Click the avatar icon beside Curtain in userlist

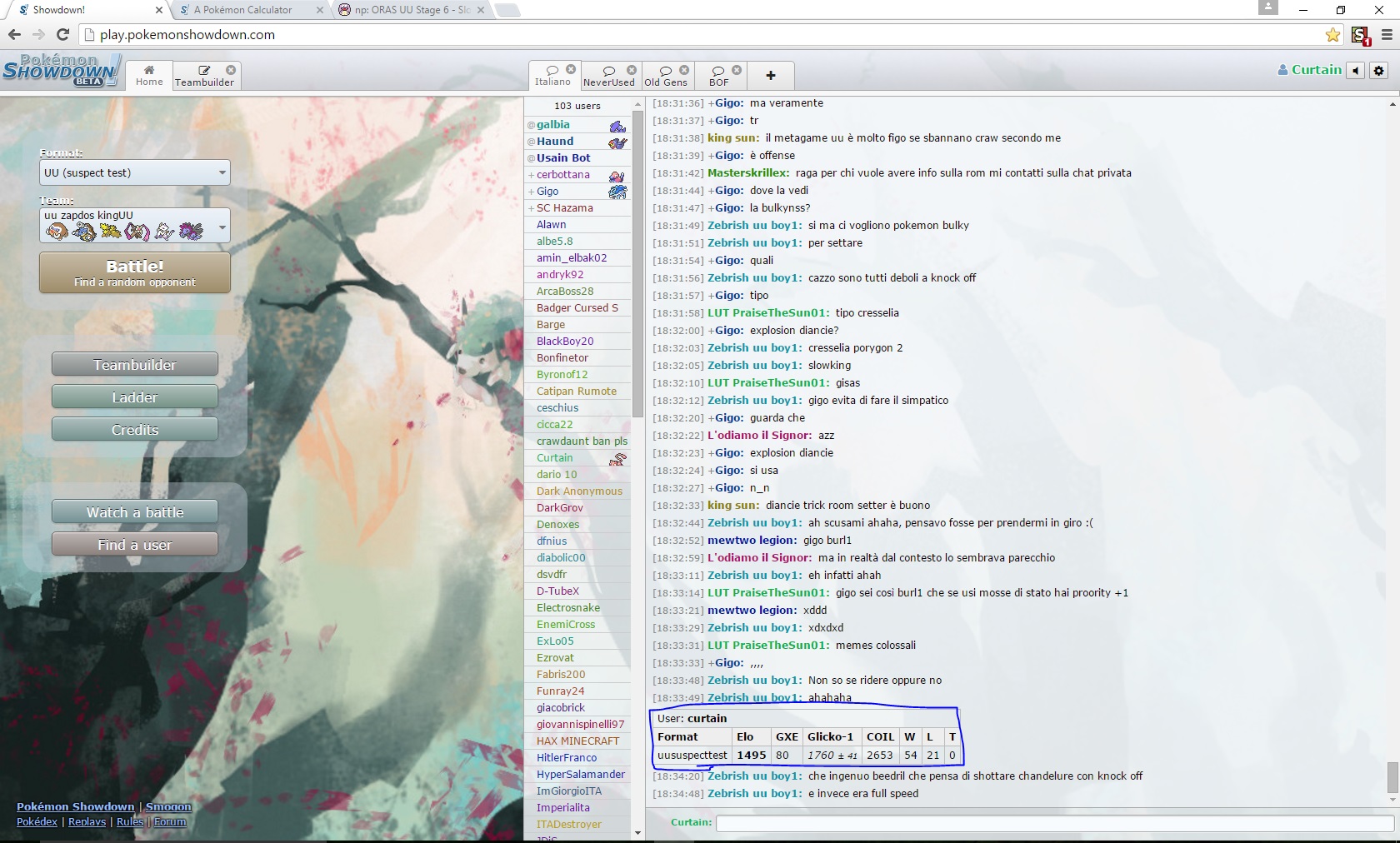point(617,459)
